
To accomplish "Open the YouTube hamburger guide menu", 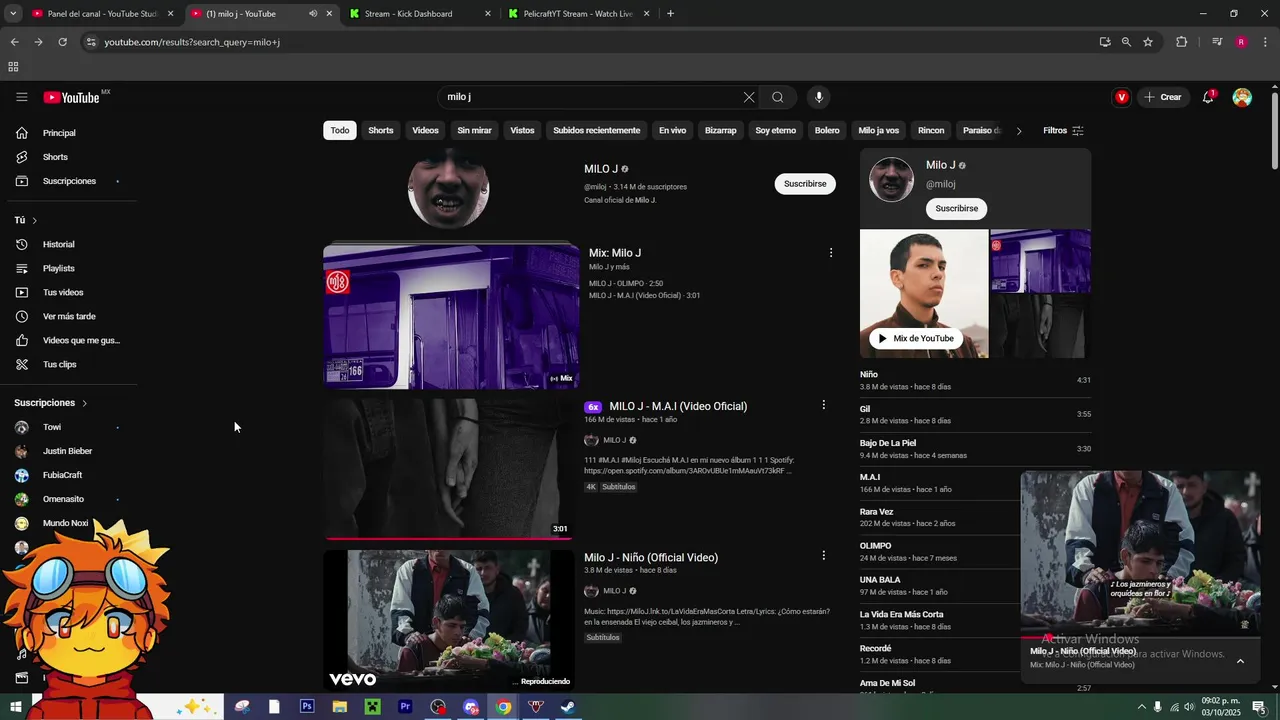I will (21, 97).
